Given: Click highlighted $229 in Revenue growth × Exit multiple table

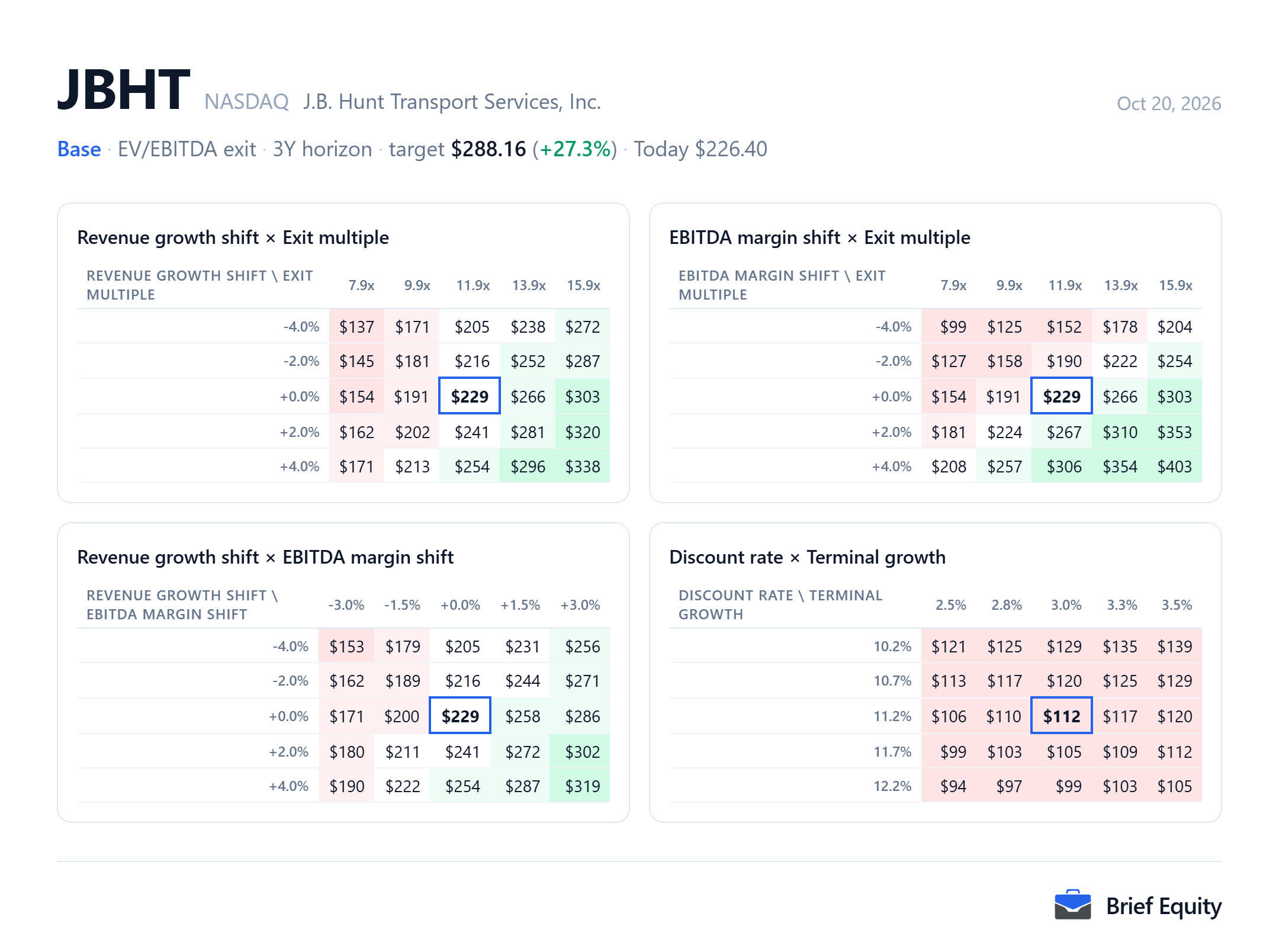Looking at the screenshot, I should click(x=470, y=396).
